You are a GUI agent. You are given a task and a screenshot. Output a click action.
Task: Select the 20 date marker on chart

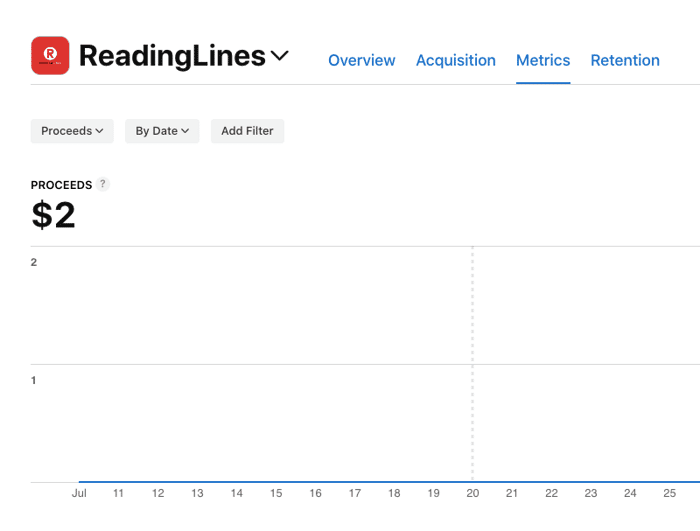coord(472,493)
